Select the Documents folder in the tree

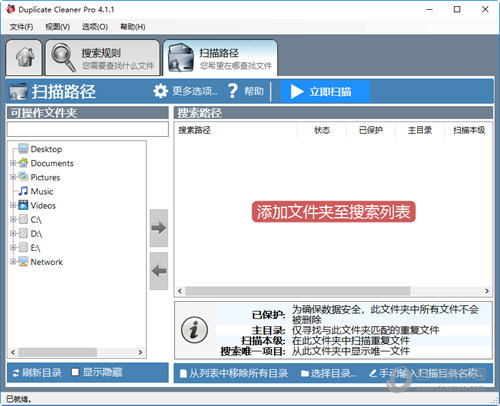52,163
